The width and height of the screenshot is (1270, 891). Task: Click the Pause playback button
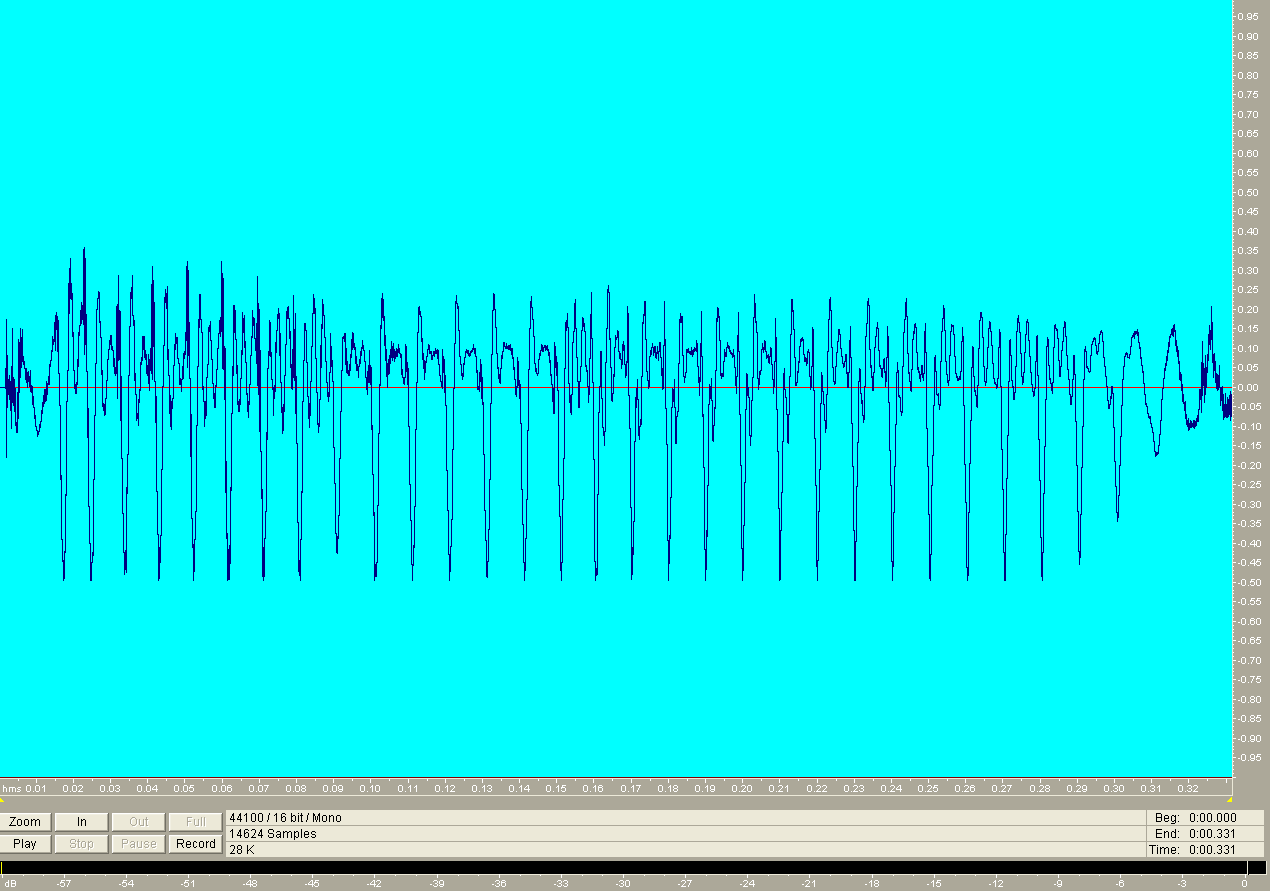click(139, 843)
